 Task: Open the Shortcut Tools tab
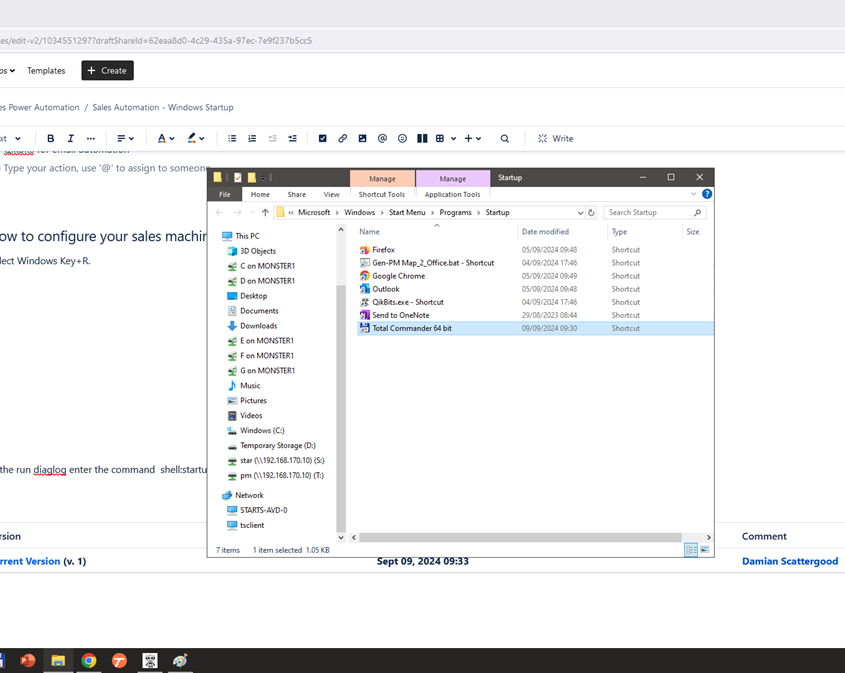(x=382, y=195)
